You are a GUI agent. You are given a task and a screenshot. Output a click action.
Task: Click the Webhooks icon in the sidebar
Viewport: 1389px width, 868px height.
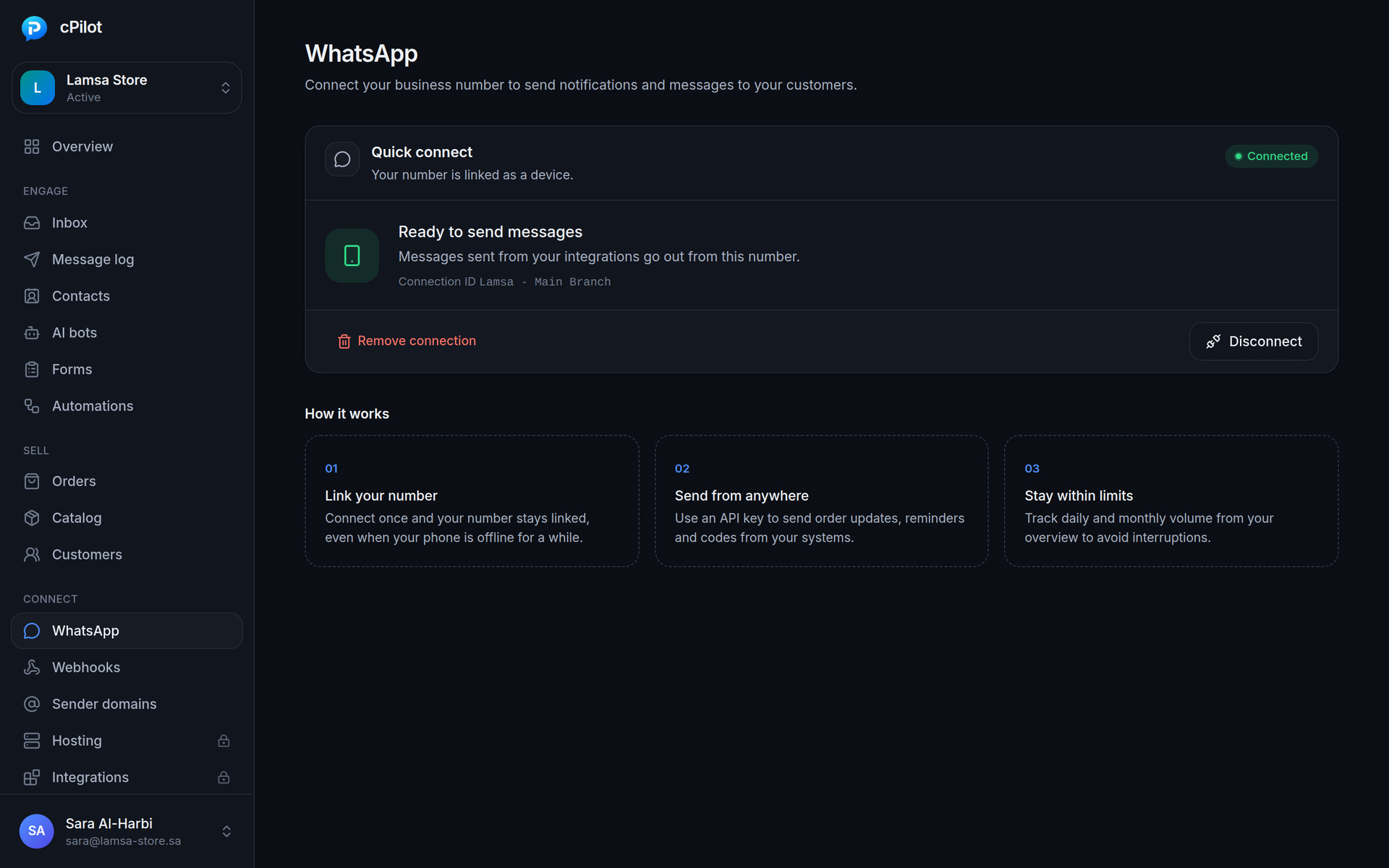click(32, 668)
